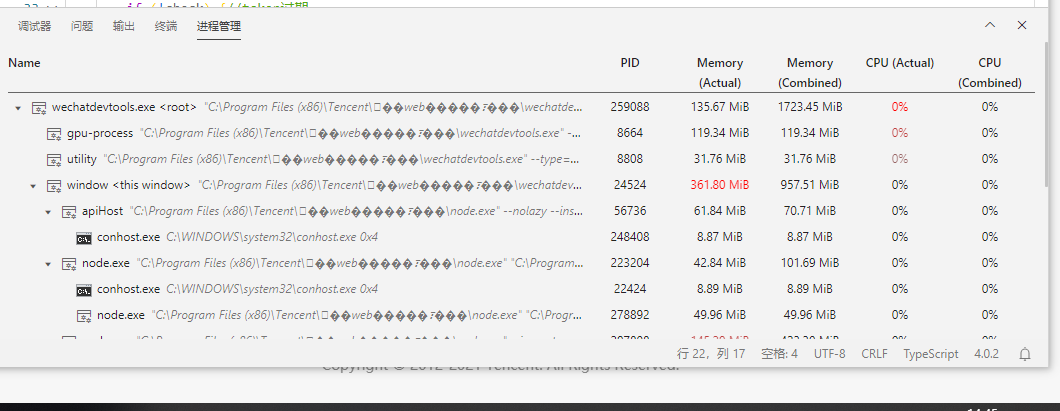This screenshot has height=411, width=1060.
Task: Sort by Memory (Actual) column header
Action: (720, 73)
